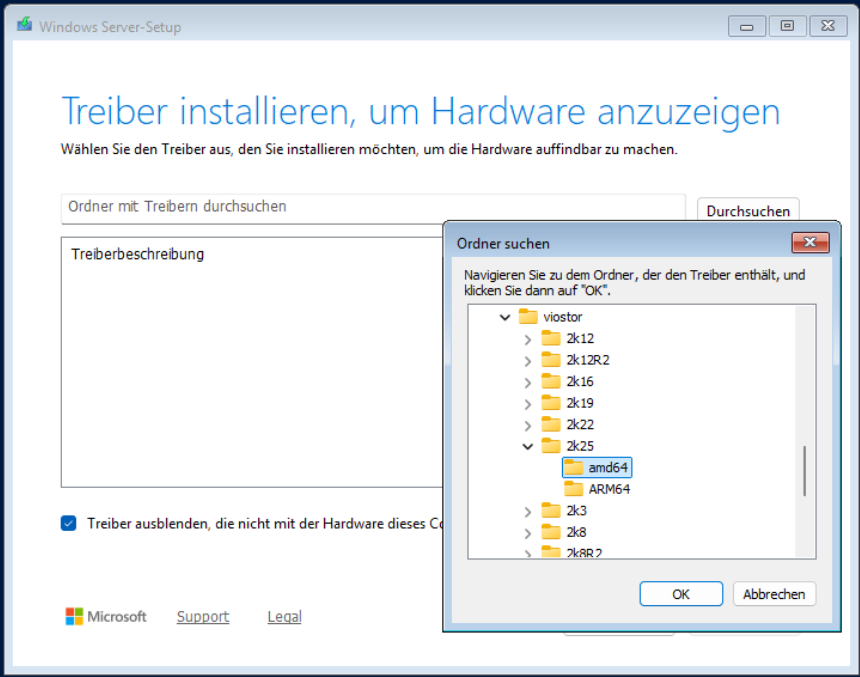Expand the 2k19 folder node
Screen dimensions: 860x677
528,403
